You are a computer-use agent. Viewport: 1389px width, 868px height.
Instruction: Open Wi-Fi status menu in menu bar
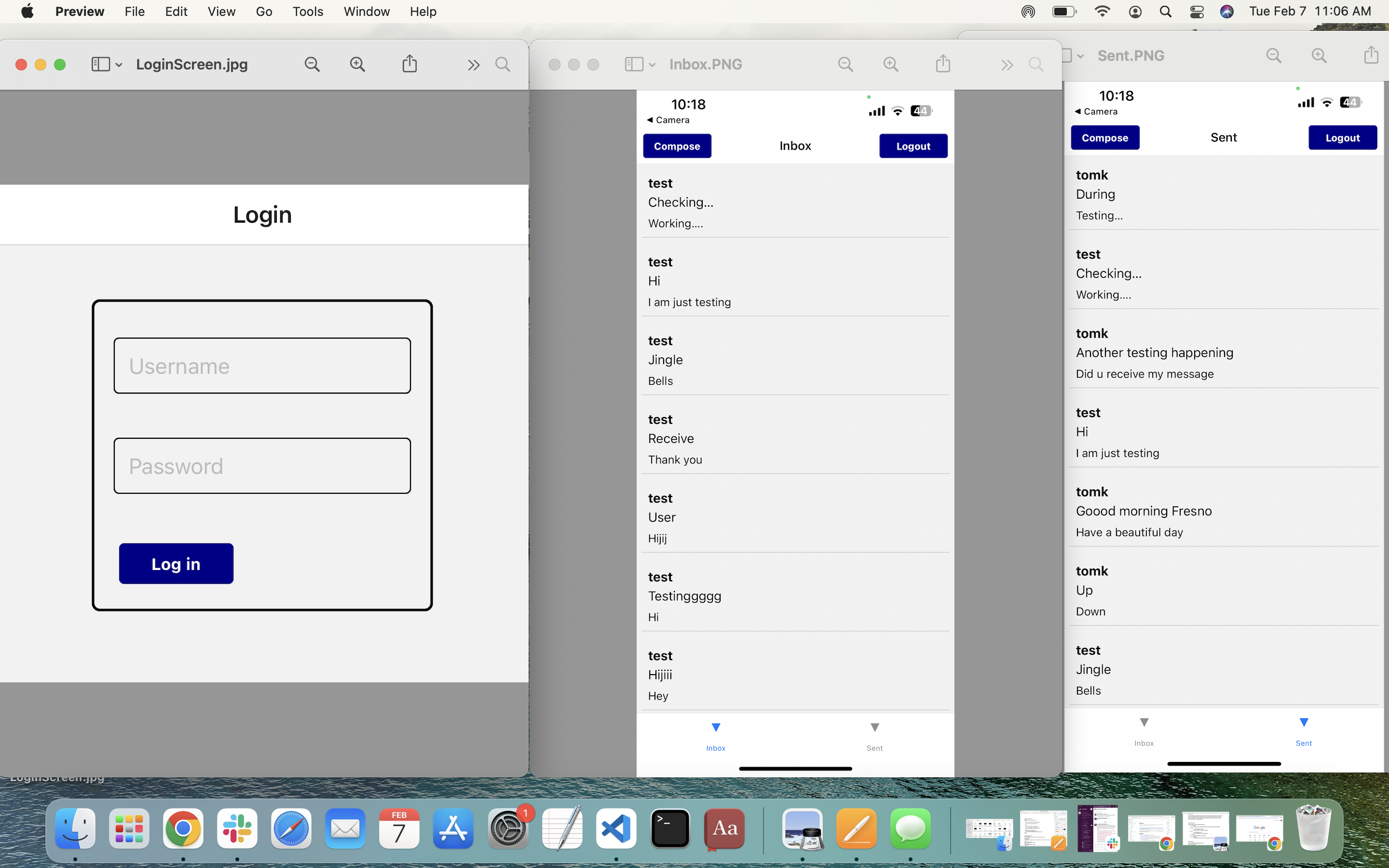pos(1102,12)
